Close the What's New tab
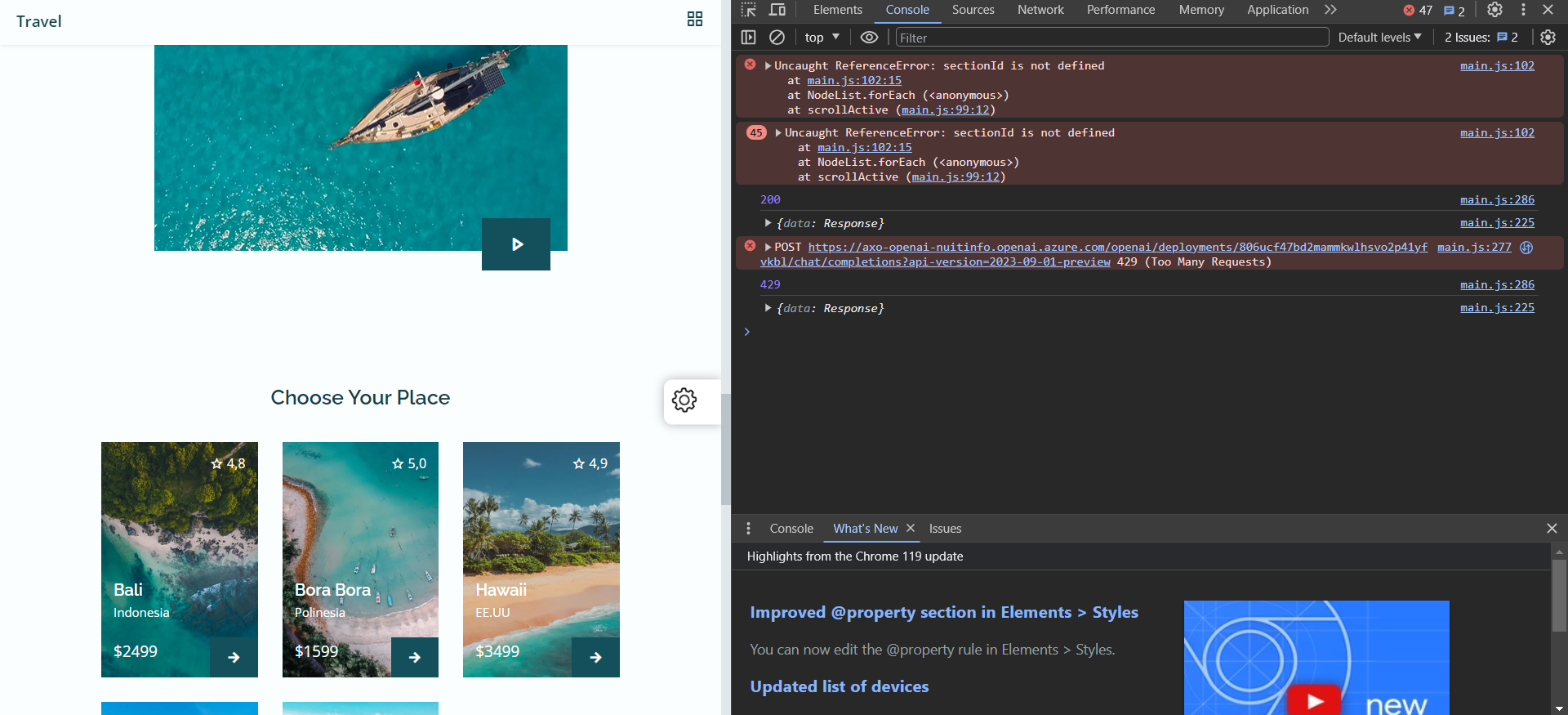This screenshot has height=715, width=1568. [x=911, y=529]
